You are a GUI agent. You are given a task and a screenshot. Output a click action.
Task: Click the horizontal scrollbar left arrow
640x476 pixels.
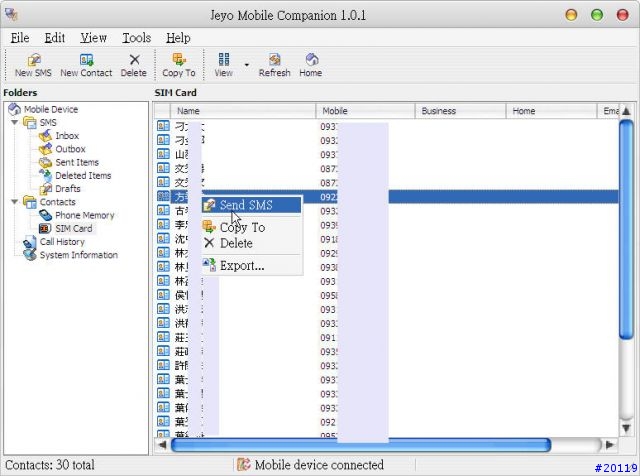162,445
